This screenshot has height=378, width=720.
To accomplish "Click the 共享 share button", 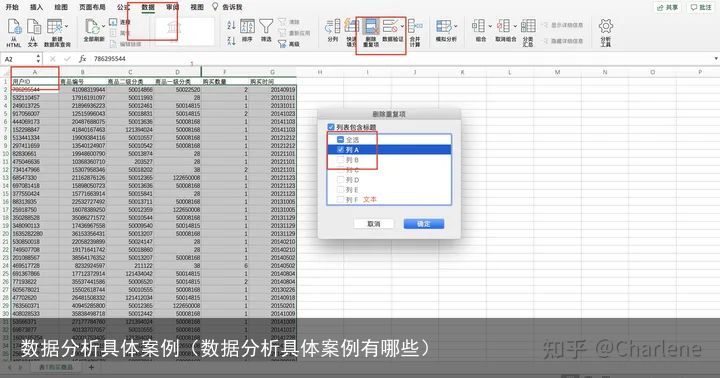I will click(668, 7).
